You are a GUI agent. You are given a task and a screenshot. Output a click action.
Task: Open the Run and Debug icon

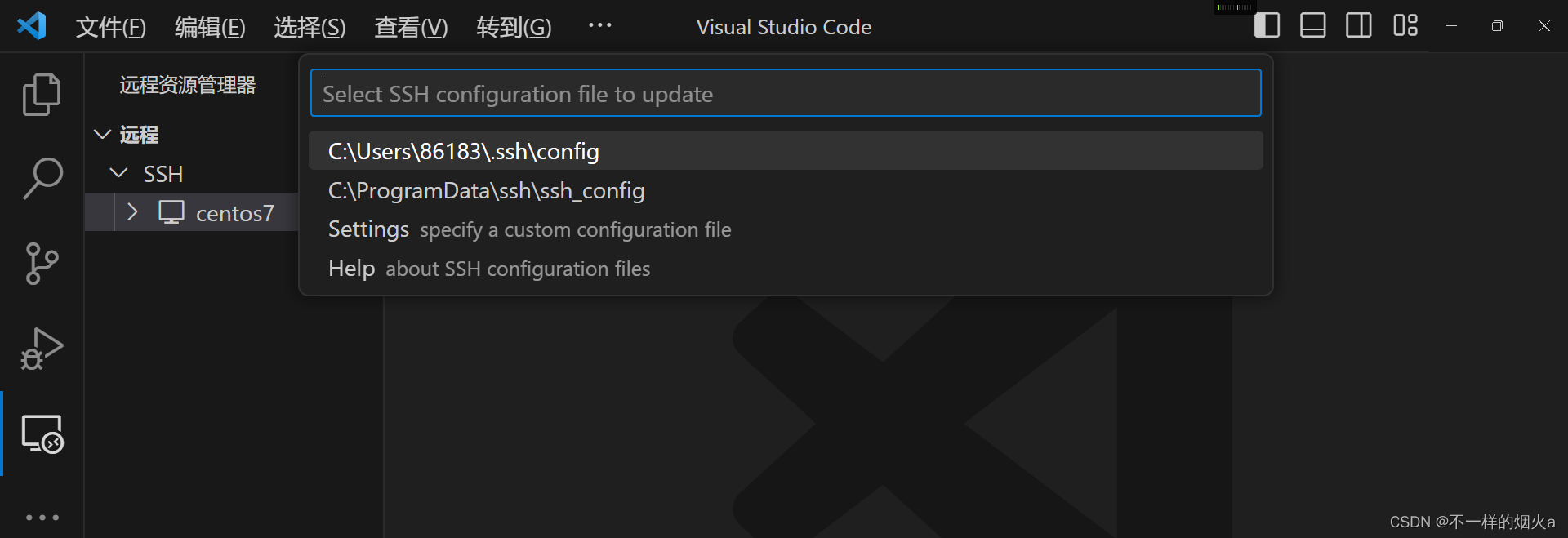click(42, 349)
